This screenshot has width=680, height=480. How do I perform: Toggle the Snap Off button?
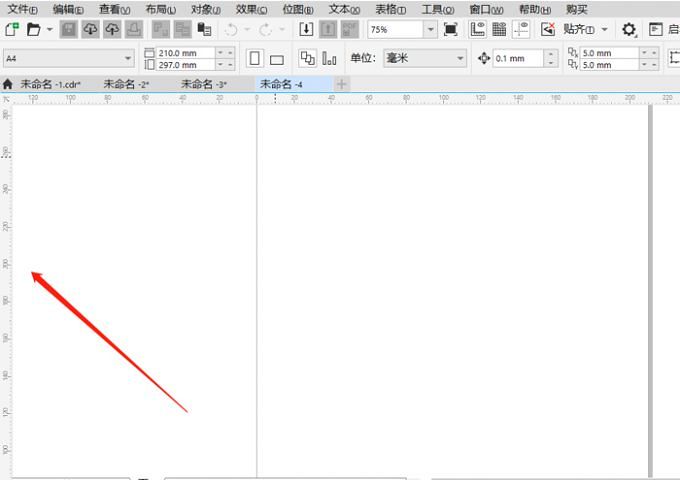pos(548,29)
